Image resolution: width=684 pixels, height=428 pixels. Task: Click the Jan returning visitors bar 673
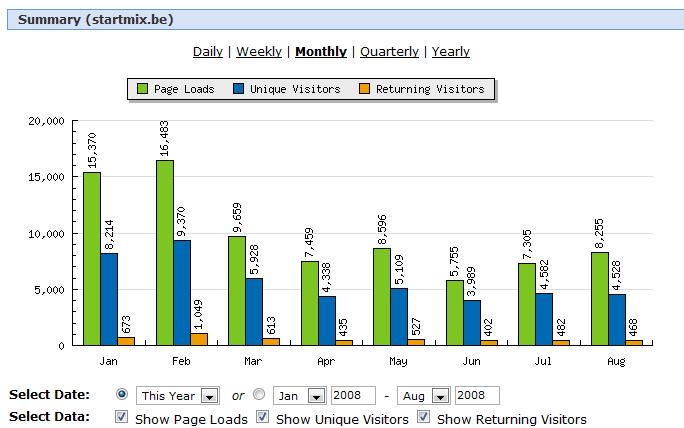[126, 341]
